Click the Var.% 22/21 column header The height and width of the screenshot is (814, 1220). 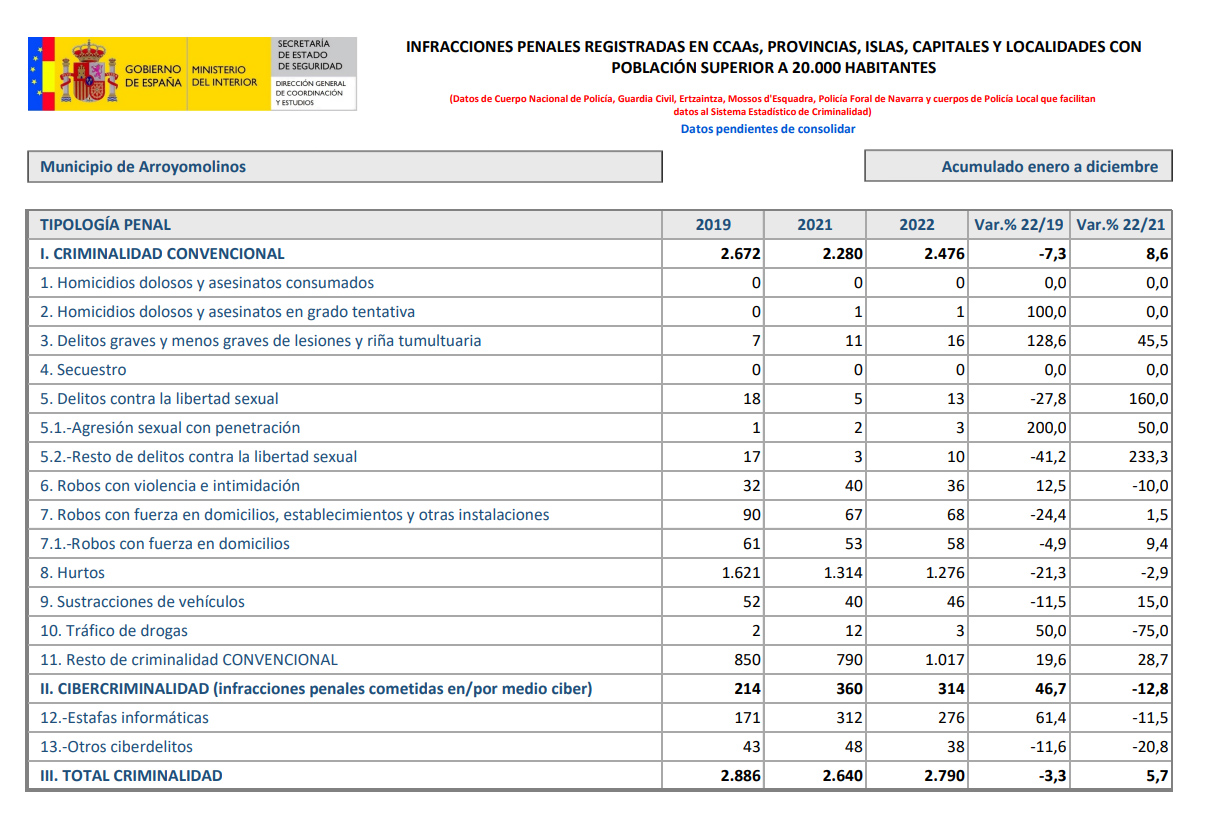pyautogui.click(x=1121, y=225)
